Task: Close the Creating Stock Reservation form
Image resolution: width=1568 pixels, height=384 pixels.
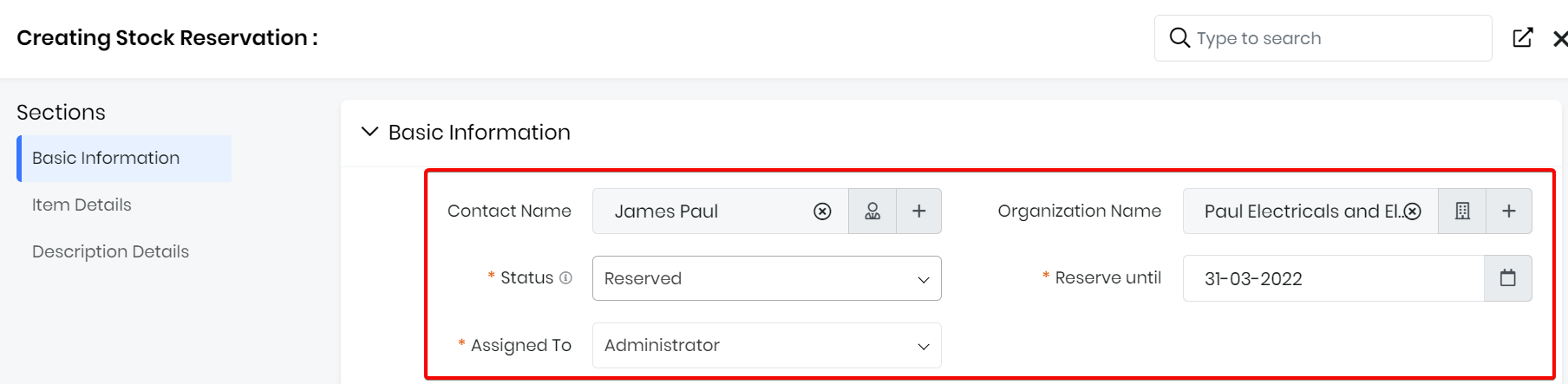Action: pos(1559,38)
